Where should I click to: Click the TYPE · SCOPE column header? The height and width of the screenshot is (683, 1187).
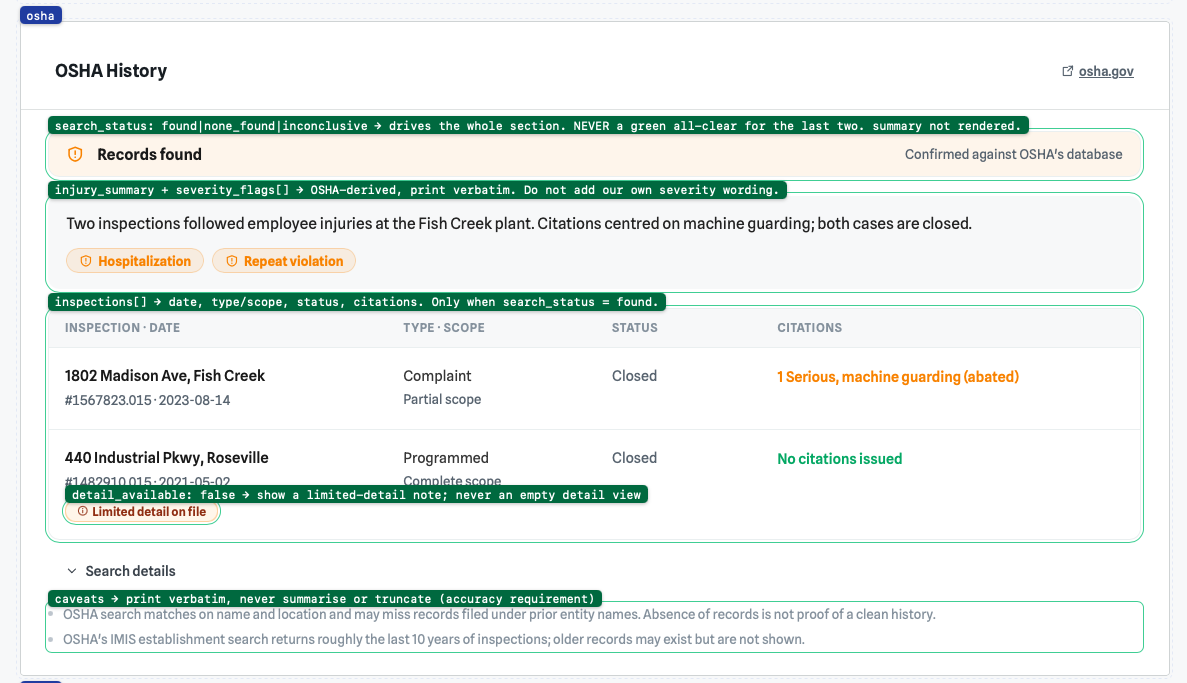[444, 328]
